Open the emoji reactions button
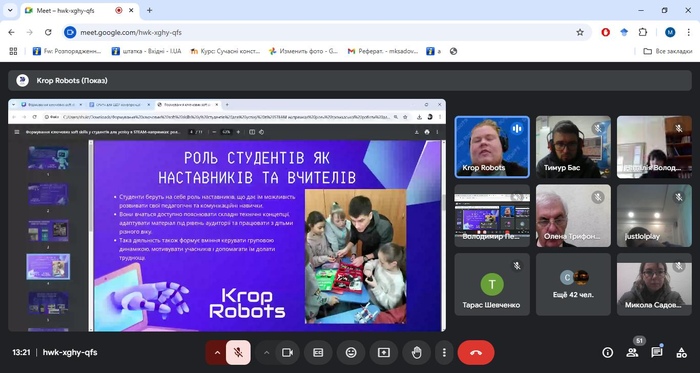 (351, 352)
